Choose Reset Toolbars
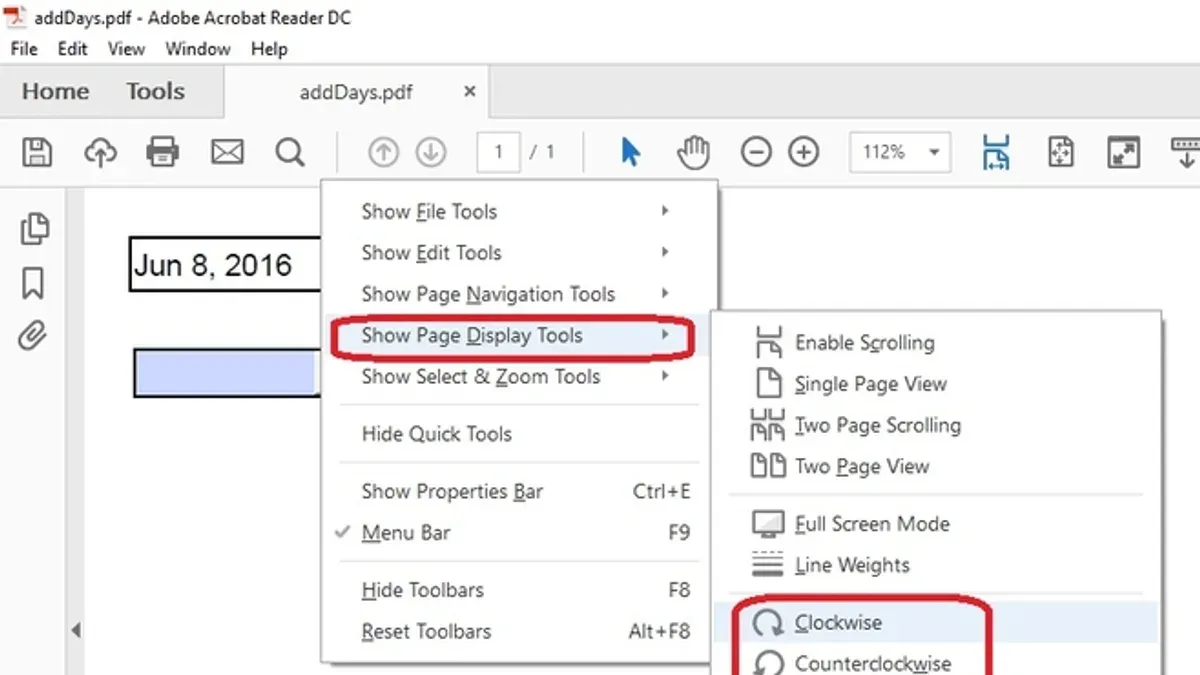This screenshot has width=1200, height=675. tap(516, 631)
